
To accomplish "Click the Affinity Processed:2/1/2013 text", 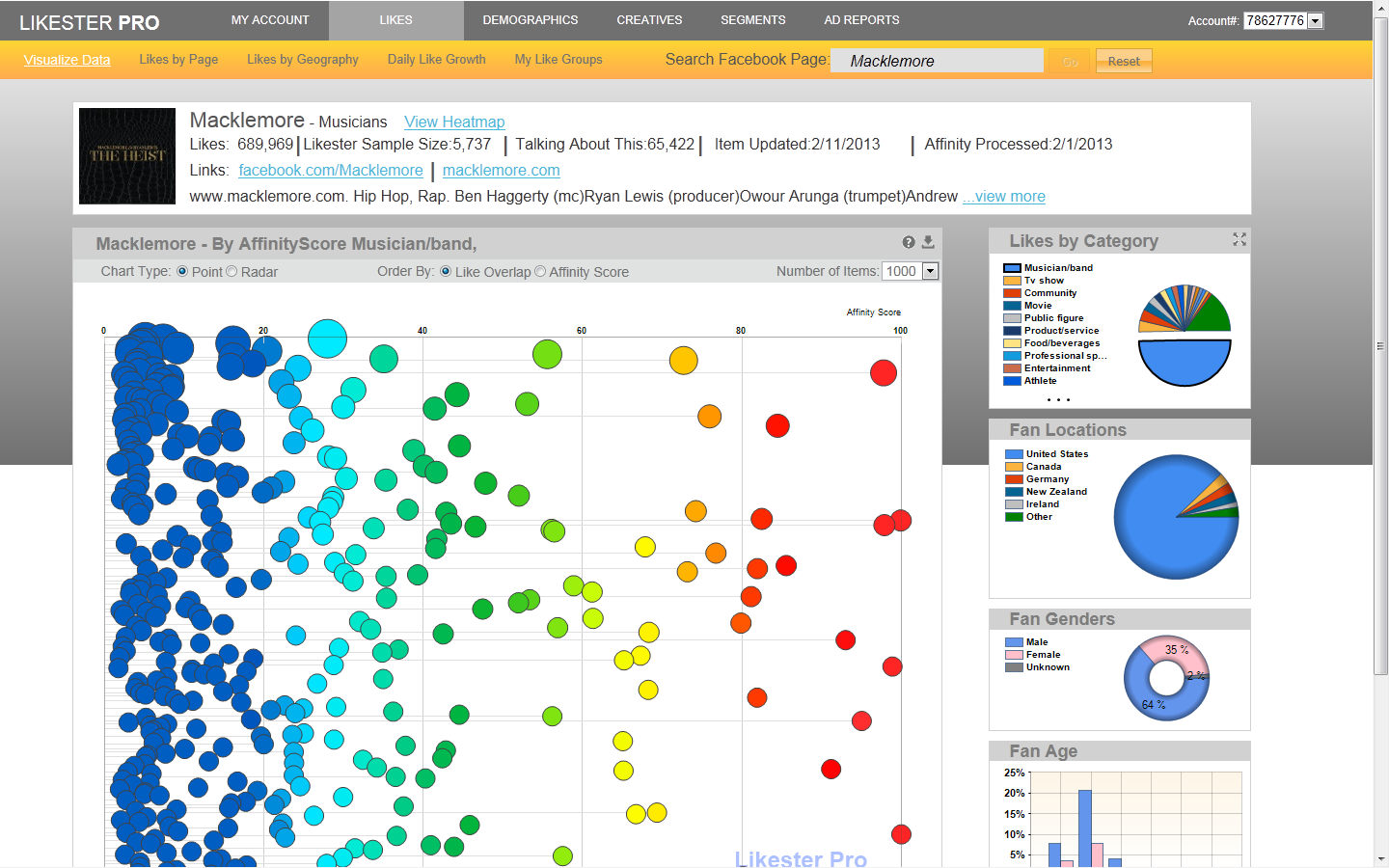I will [1019, 144].
